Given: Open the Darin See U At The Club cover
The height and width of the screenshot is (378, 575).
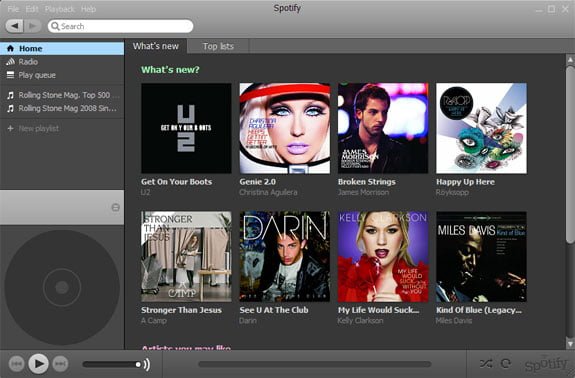Looking at the screenshot, I should coord(285,256).
